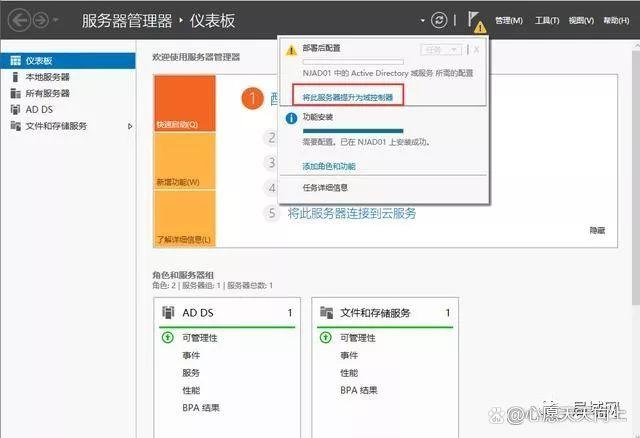Viewport: 640px width, 438px height.
Task: Open the 管理(M) menu
Action: [509, 20]
